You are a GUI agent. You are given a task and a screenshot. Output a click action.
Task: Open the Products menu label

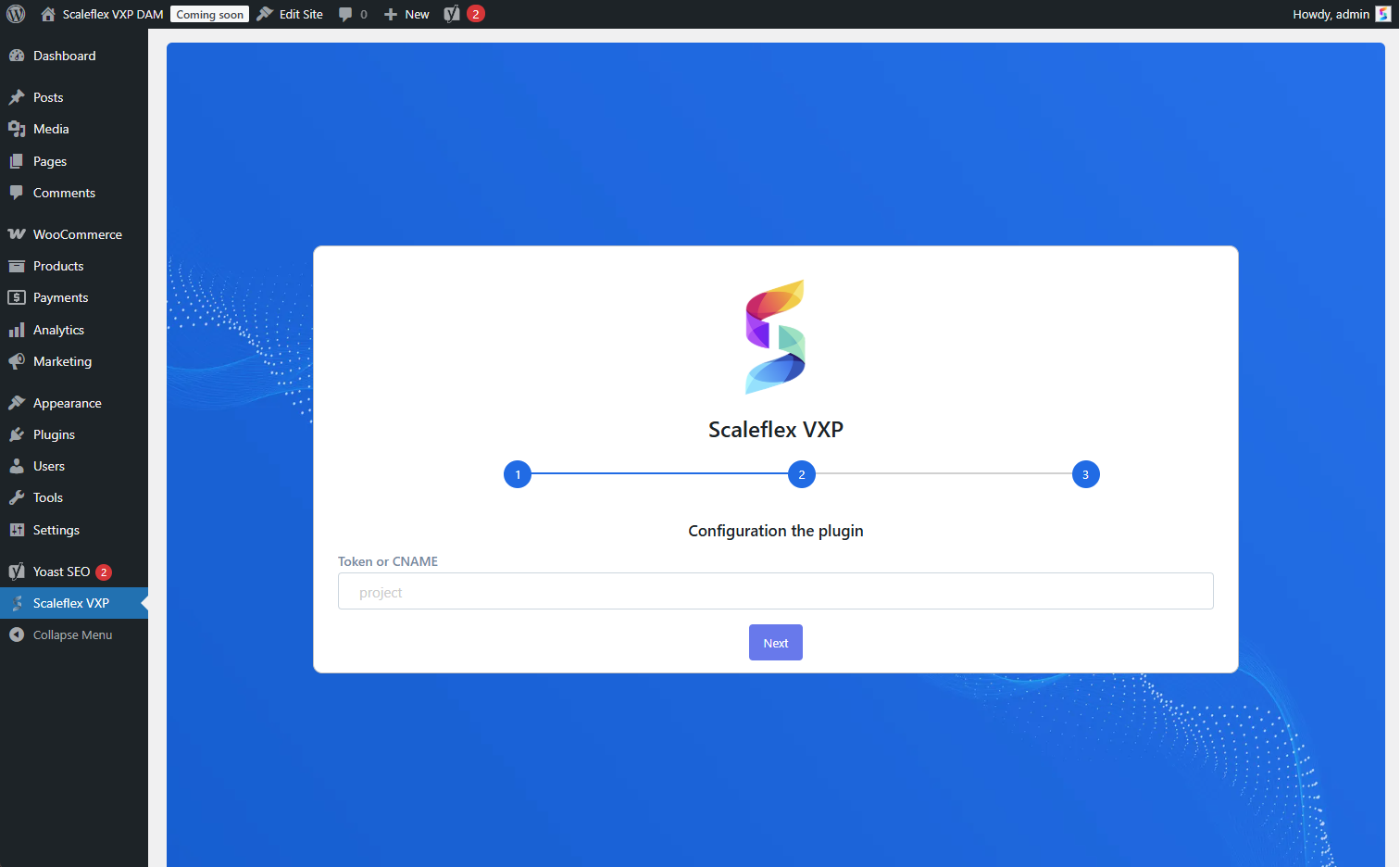(58, 266)
